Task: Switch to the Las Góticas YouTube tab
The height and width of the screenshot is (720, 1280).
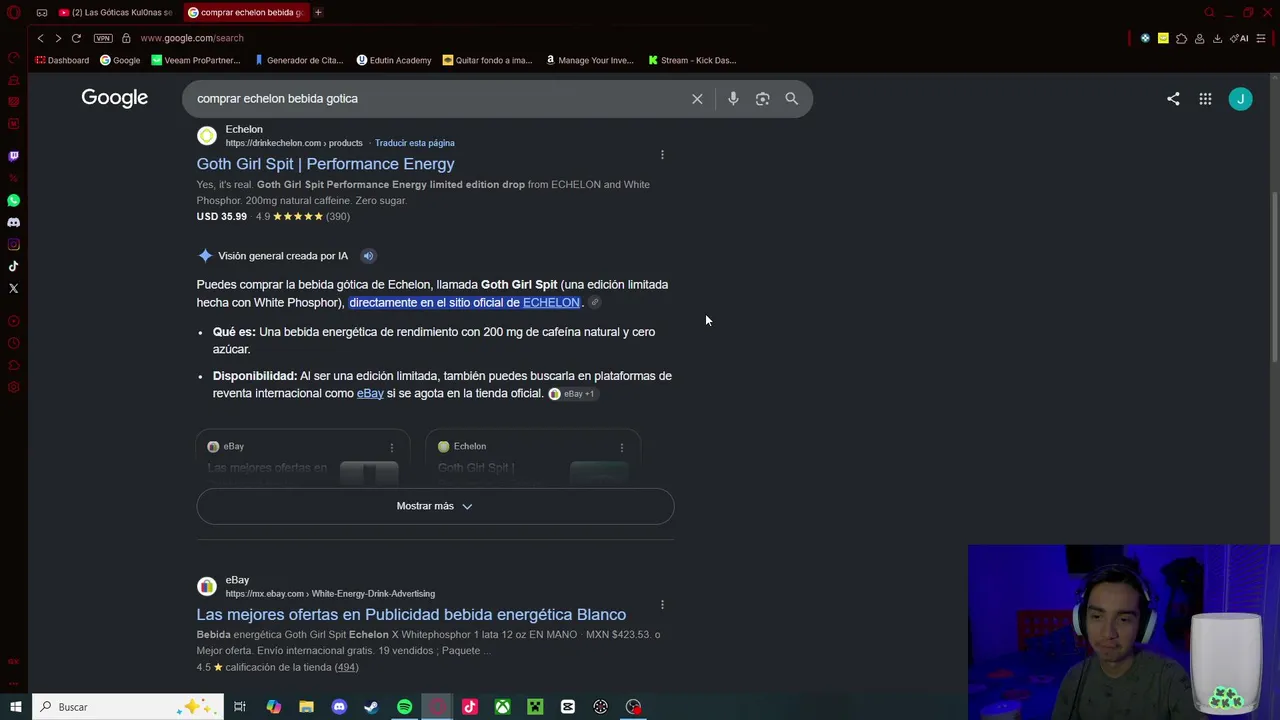Action: click(115, 12)
